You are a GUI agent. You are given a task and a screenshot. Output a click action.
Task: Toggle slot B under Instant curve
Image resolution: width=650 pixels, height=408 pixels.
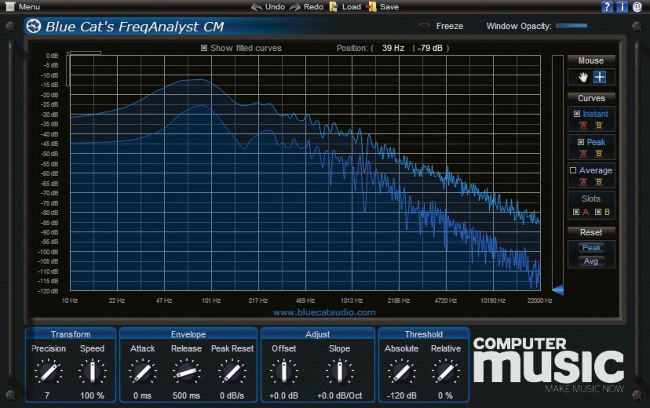pos(599,125)
